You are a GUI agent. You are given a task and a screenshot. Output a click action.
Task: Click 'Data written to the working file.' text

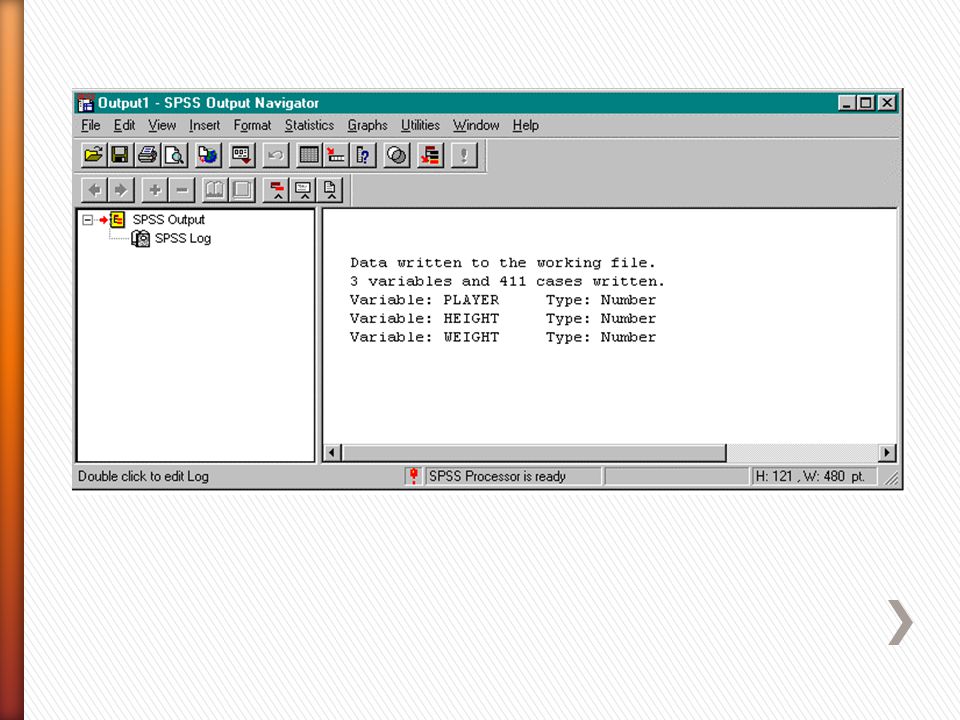point(503,263)
